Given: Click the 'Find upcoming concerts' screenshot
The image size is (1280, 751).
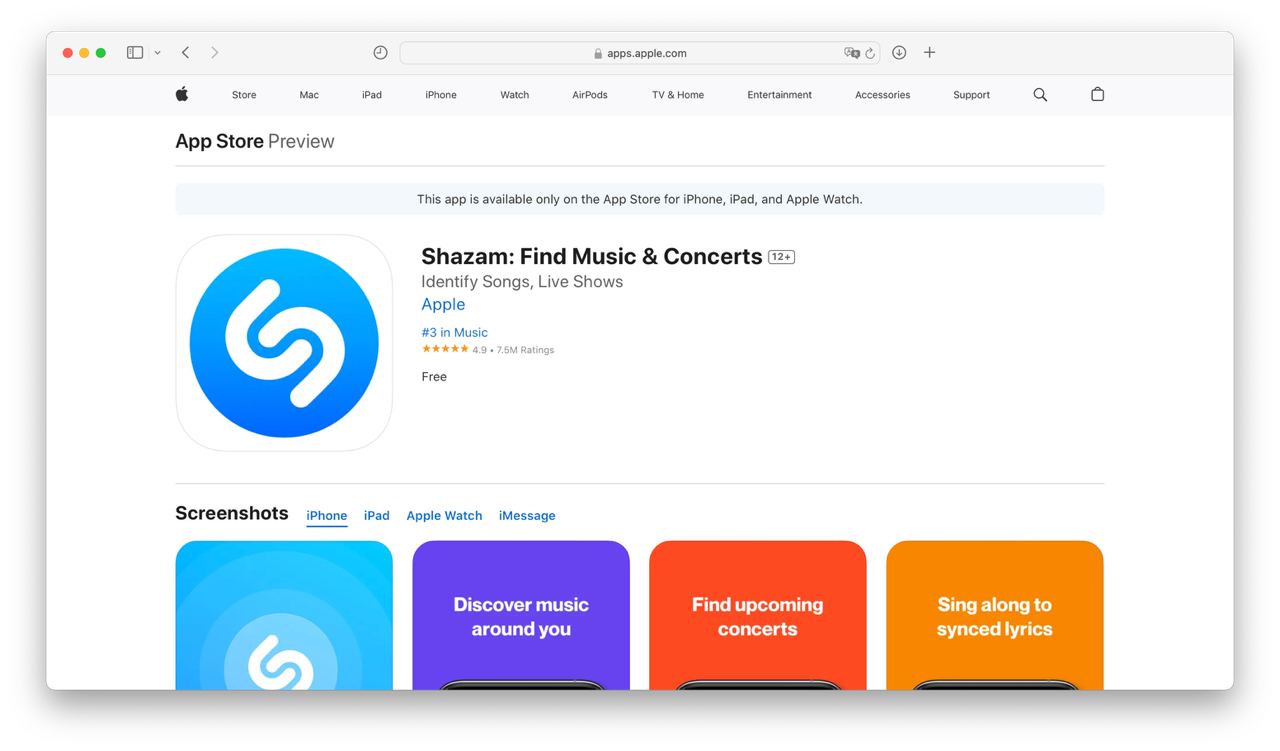Looking at the screenshot, I should (757, 615).
